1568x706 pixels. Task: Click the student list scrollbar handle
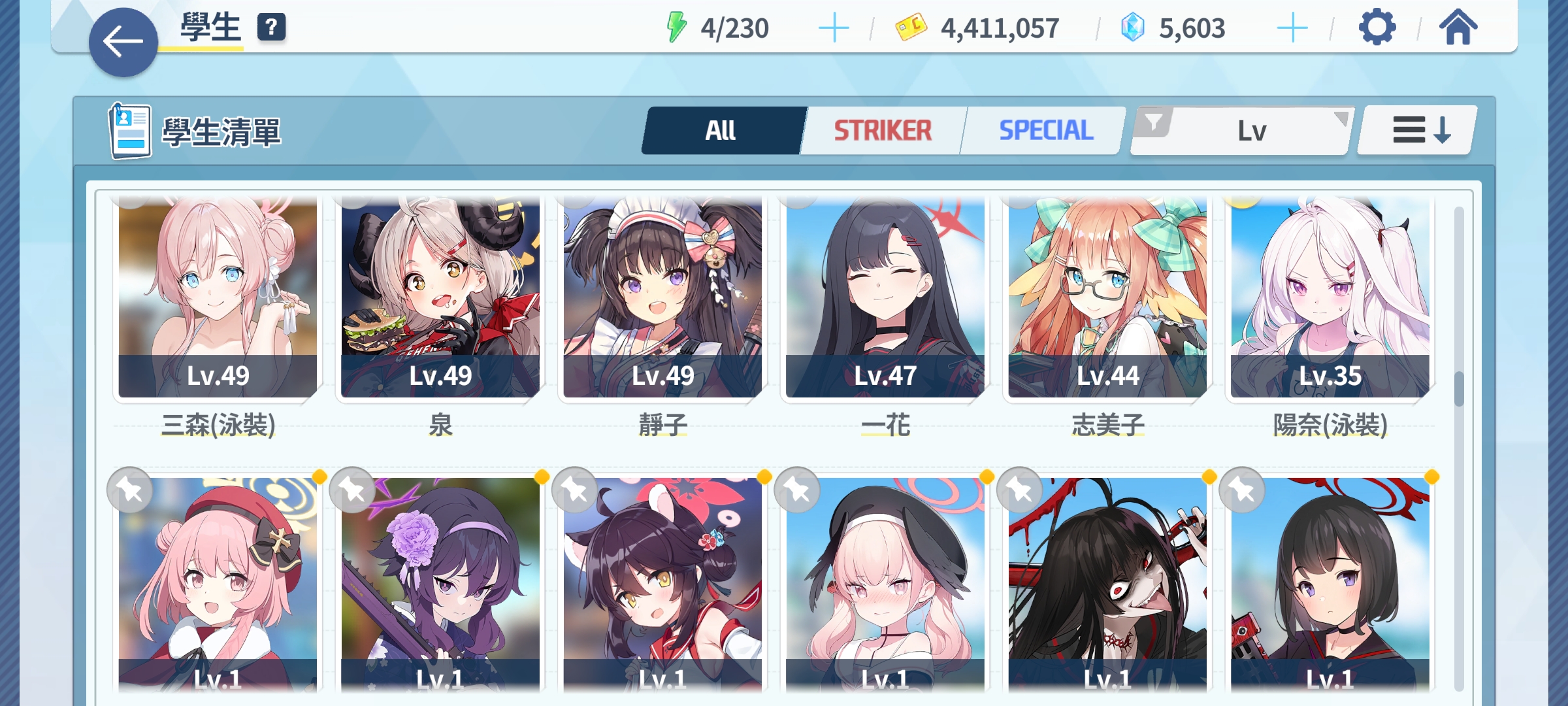(x=1460, y=389)
